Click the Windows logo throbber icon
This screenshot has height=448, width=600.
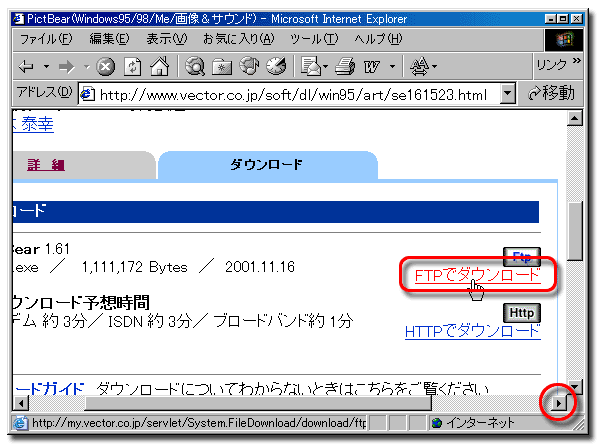[x=564, y=39]
